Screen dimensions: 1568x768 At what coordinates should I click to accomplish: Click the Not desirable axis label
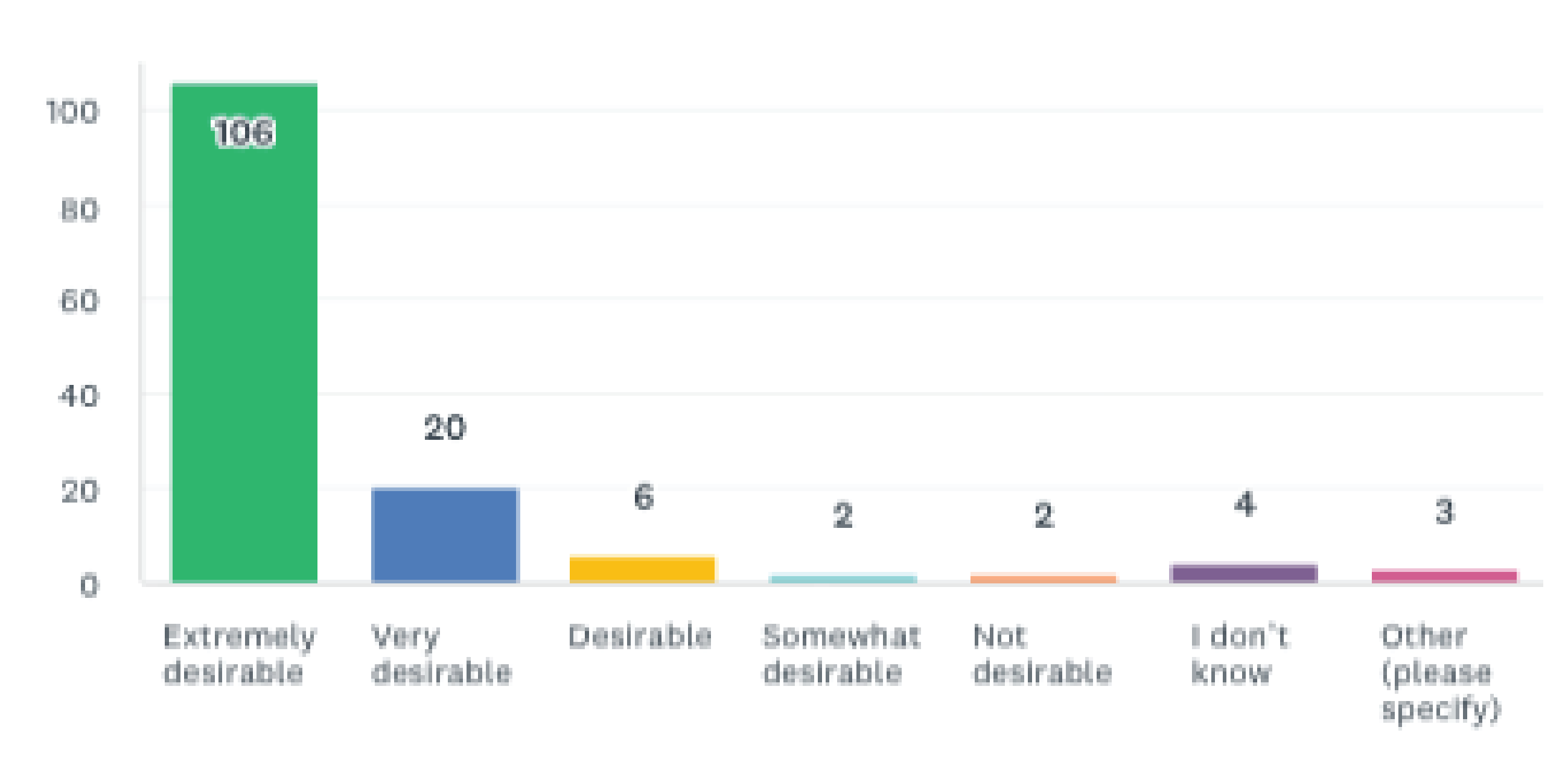pos(1042,655)
